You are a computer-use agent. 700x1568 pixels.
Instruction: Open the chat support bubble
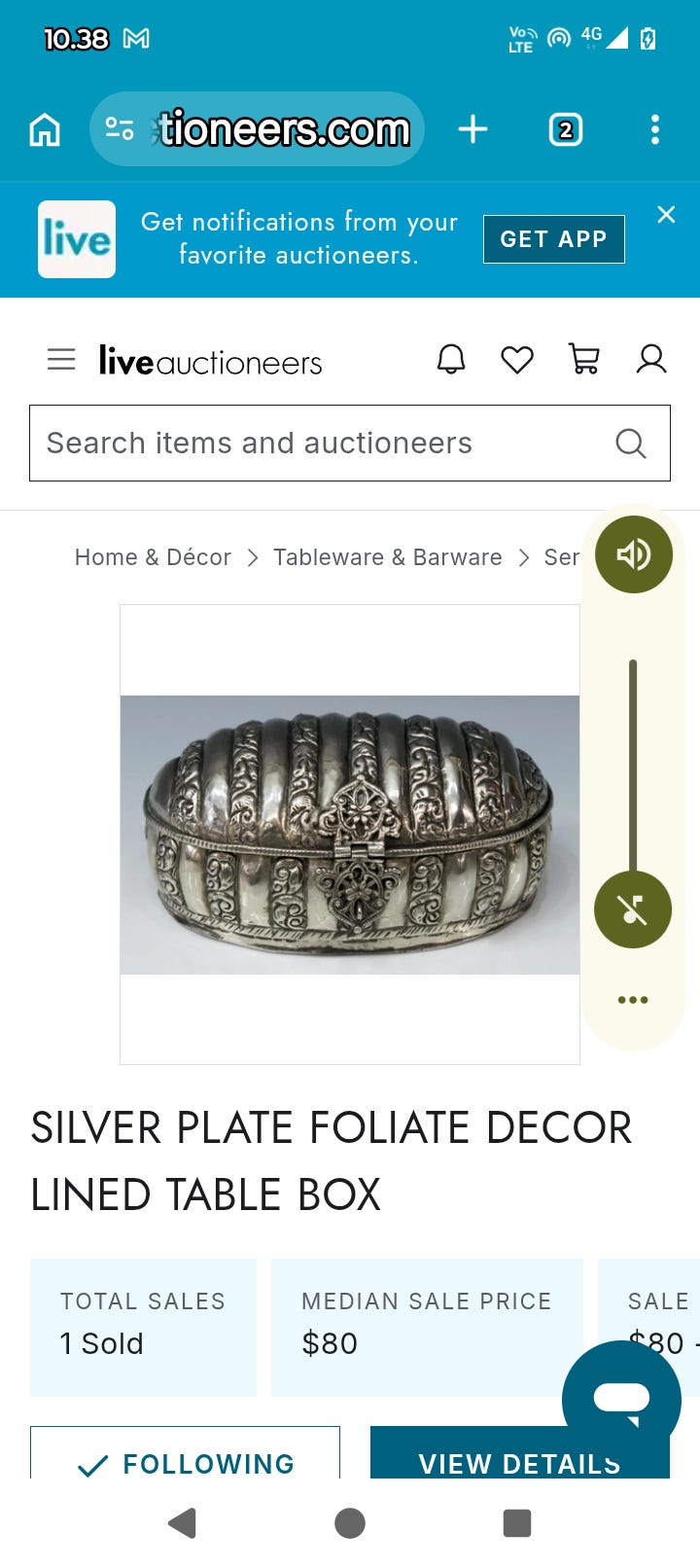pos(621,1399)
